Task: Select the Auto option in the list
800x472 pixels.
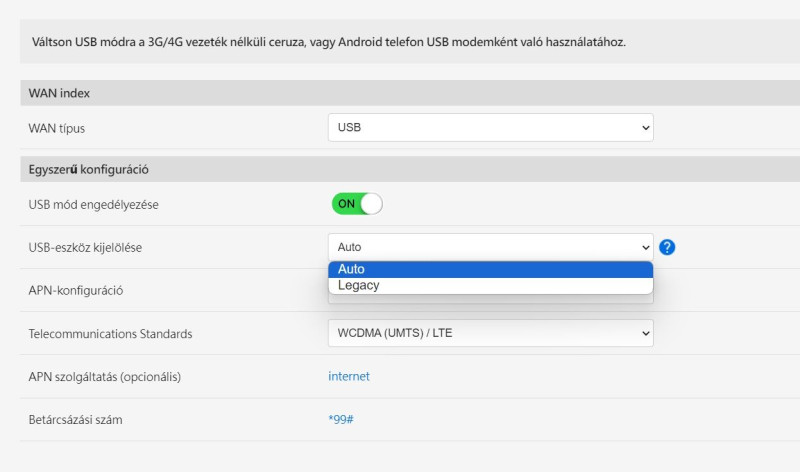Action: coord(490,269)
